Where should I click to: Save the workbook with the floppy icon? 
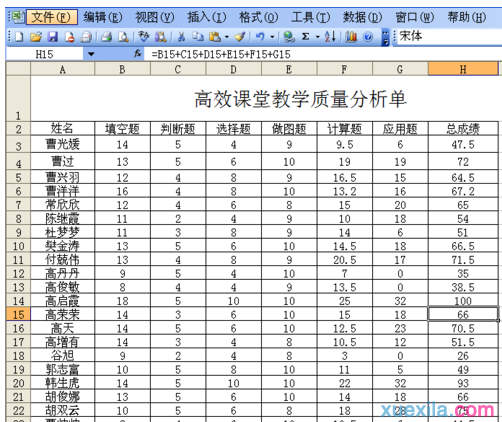click(53, 37)
